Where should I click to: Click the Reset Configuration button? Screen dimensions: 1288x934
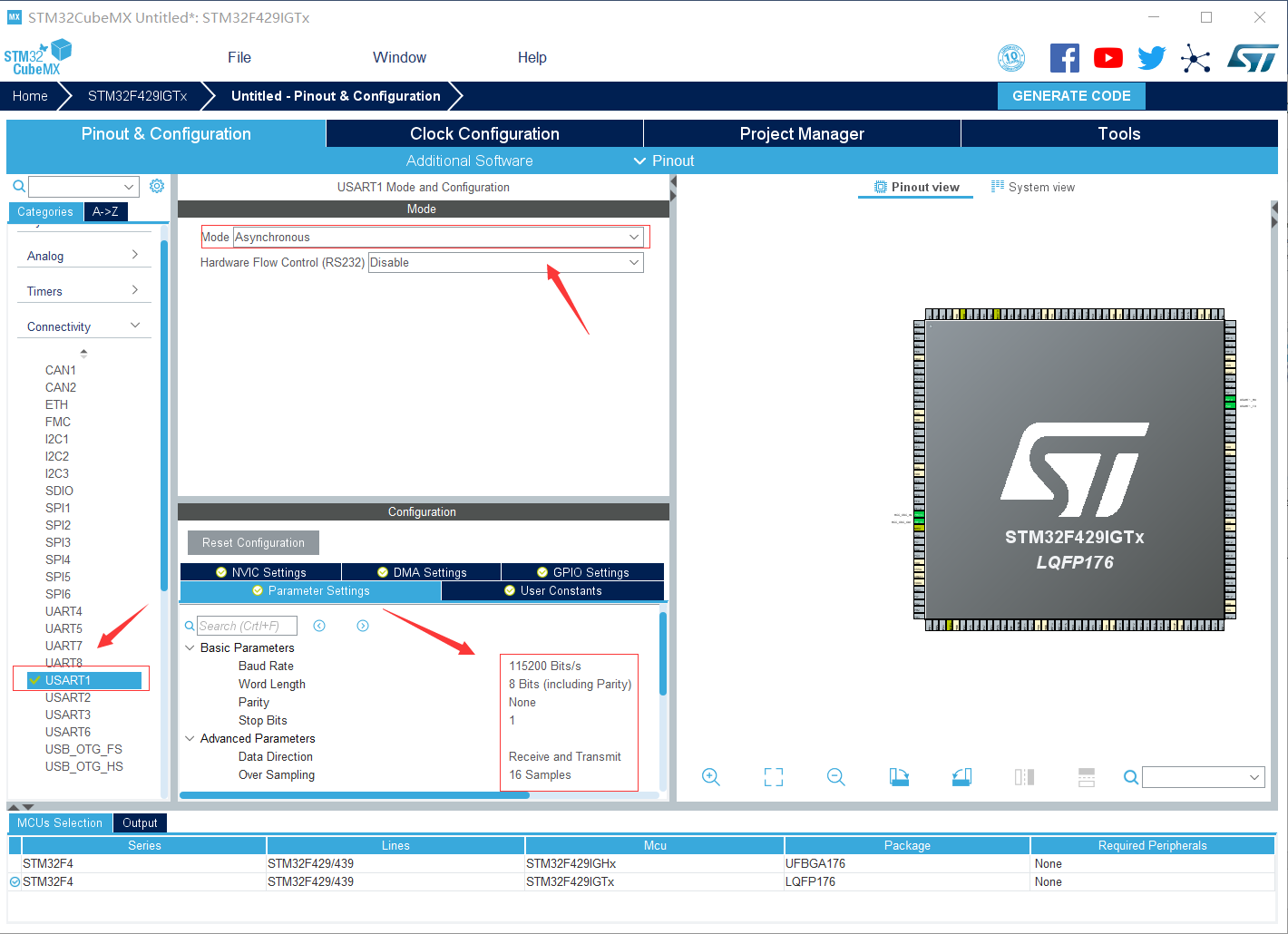253,542
